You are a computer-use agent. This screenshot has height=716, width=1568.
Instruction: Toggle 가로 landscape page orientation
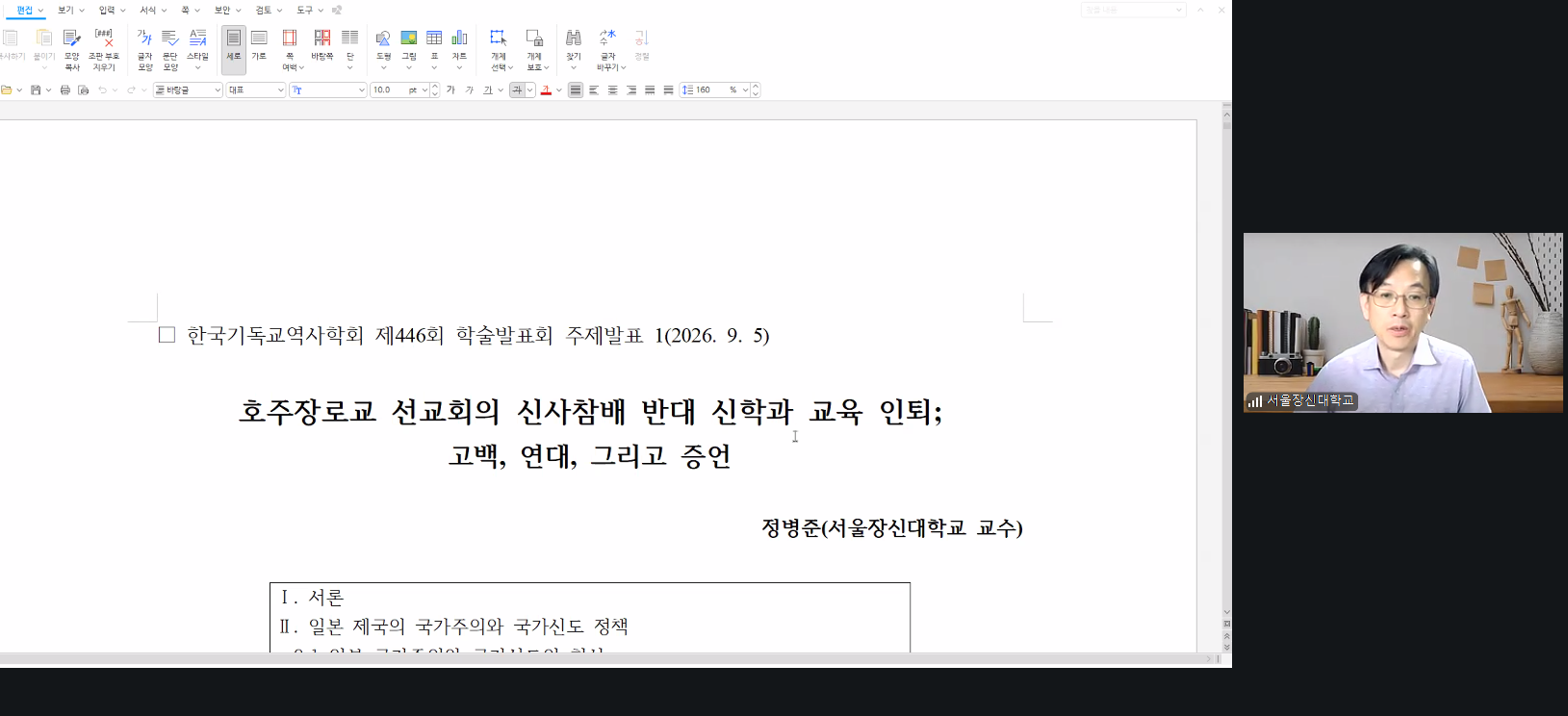tap(259, 44)
